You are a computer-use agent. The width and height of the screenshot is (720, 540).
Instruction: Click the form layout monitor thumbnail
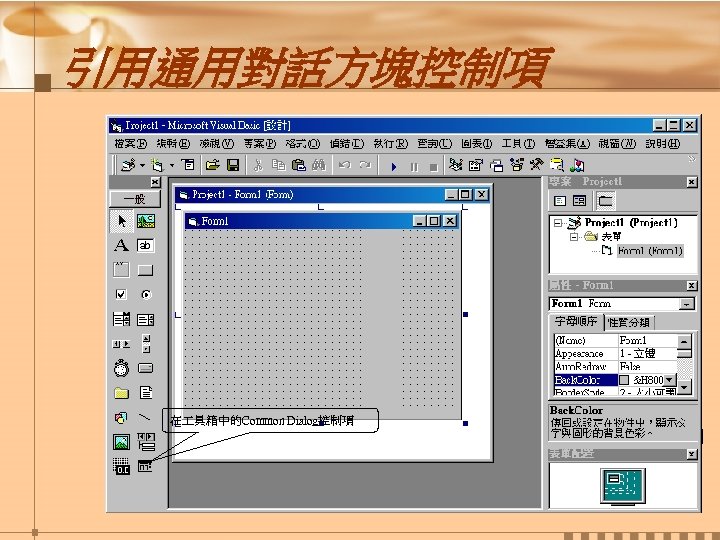coord(623,487)
